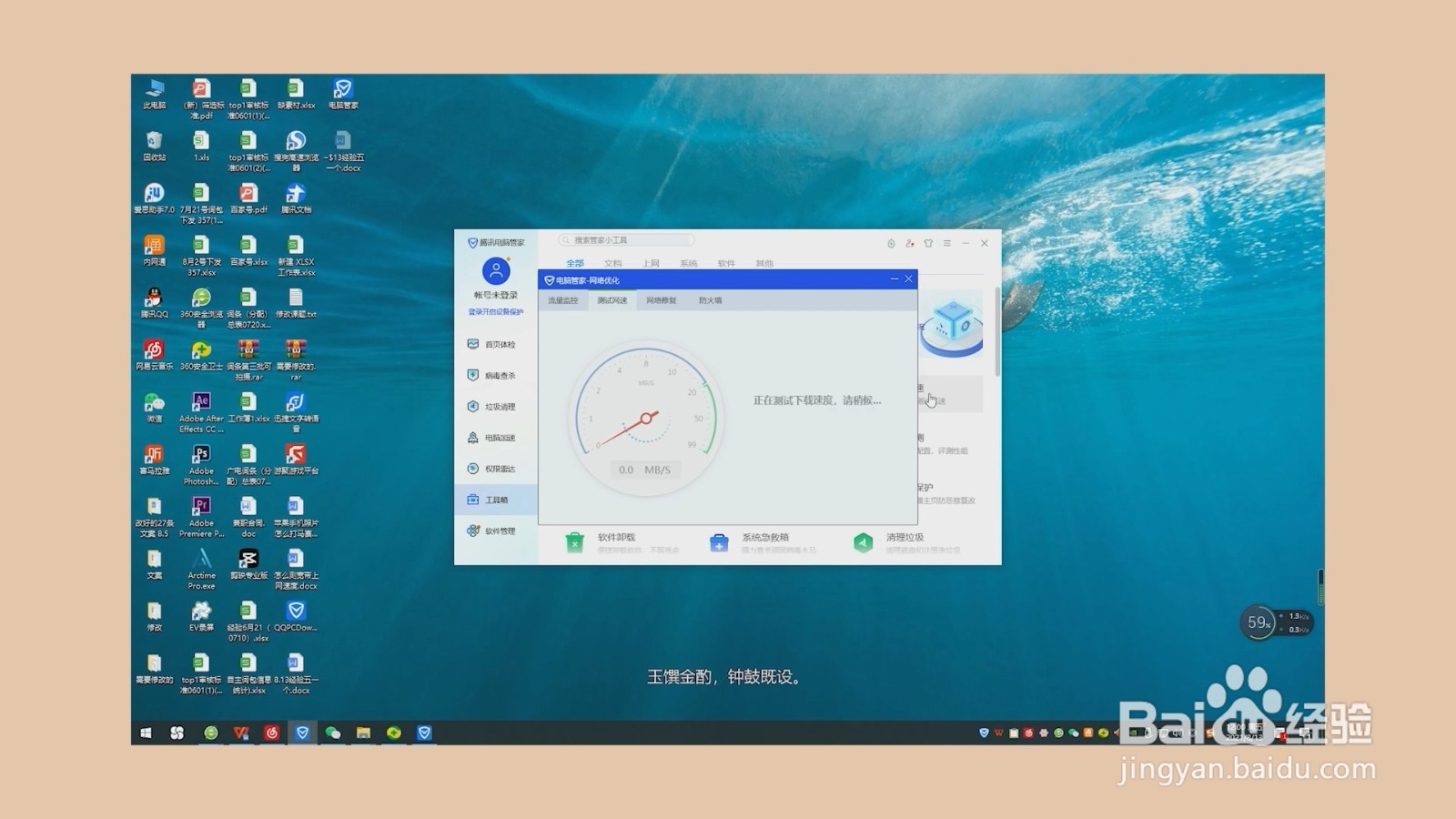
Task: Open 回收站 desktop icon
Action: [155, 146]
